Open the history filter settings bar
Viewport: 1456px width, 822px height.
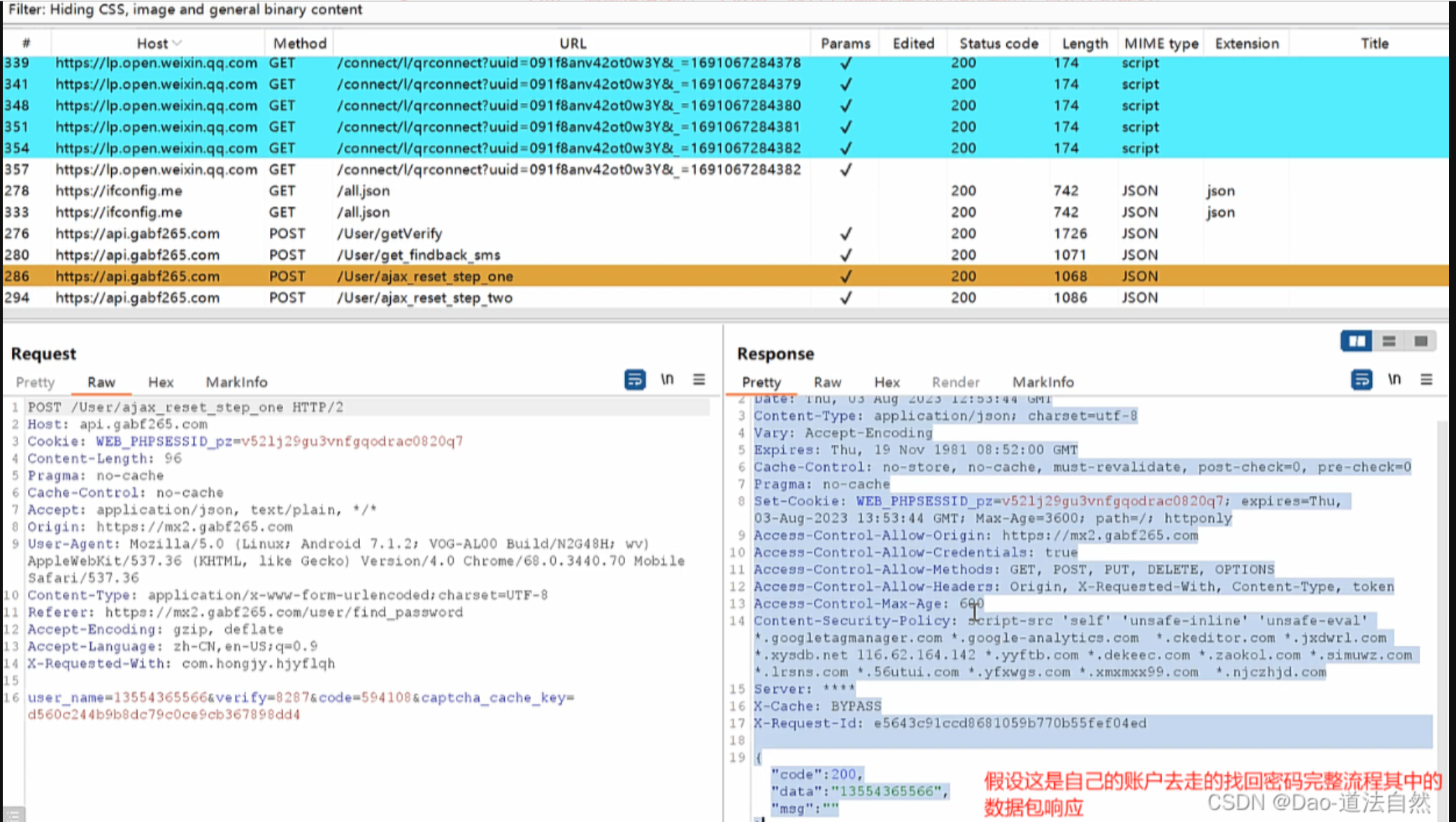(x=185, y=10)
